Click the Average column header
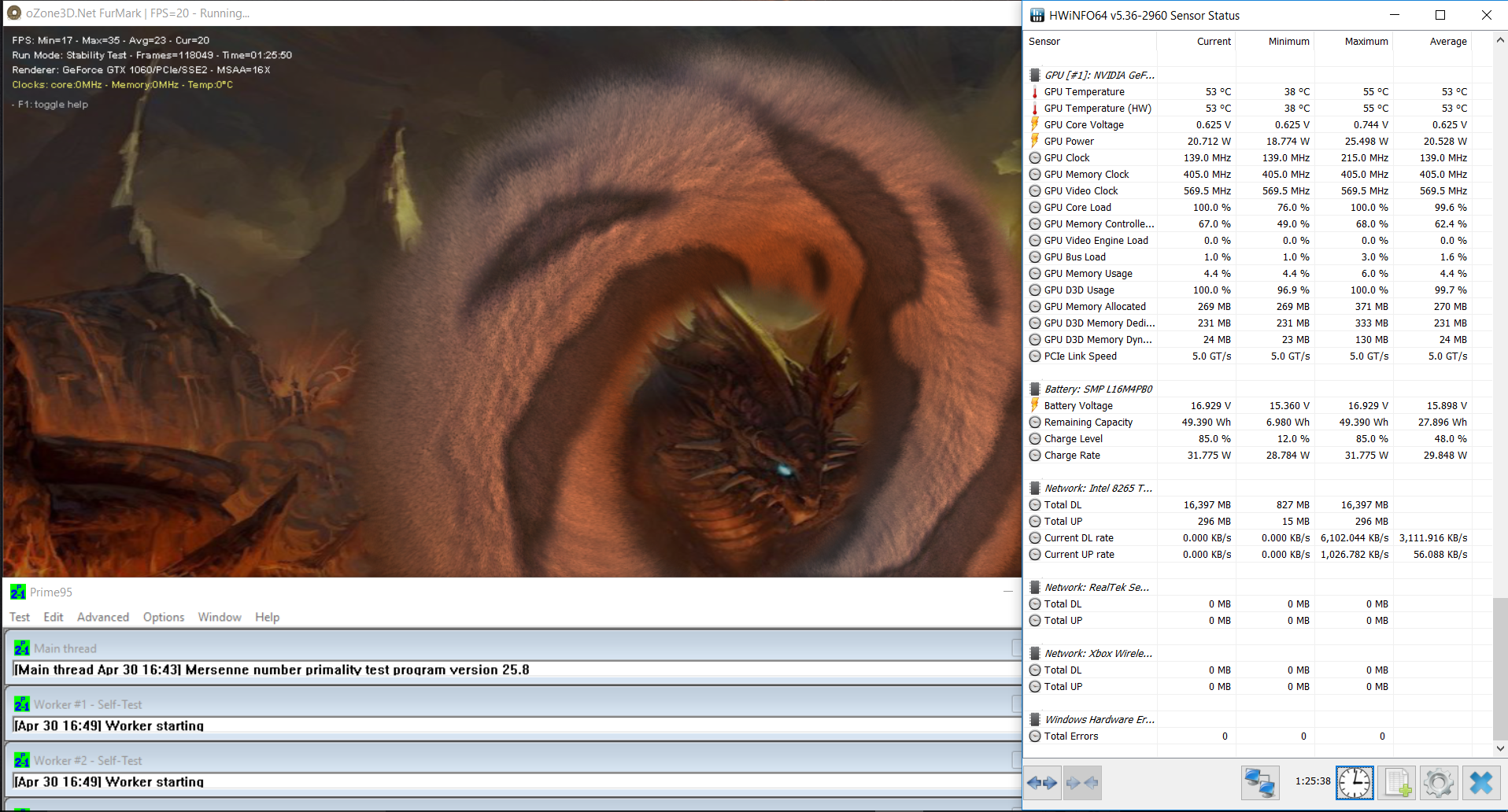The width and height of the screenshot is (1508, 812). point(1432,42)
